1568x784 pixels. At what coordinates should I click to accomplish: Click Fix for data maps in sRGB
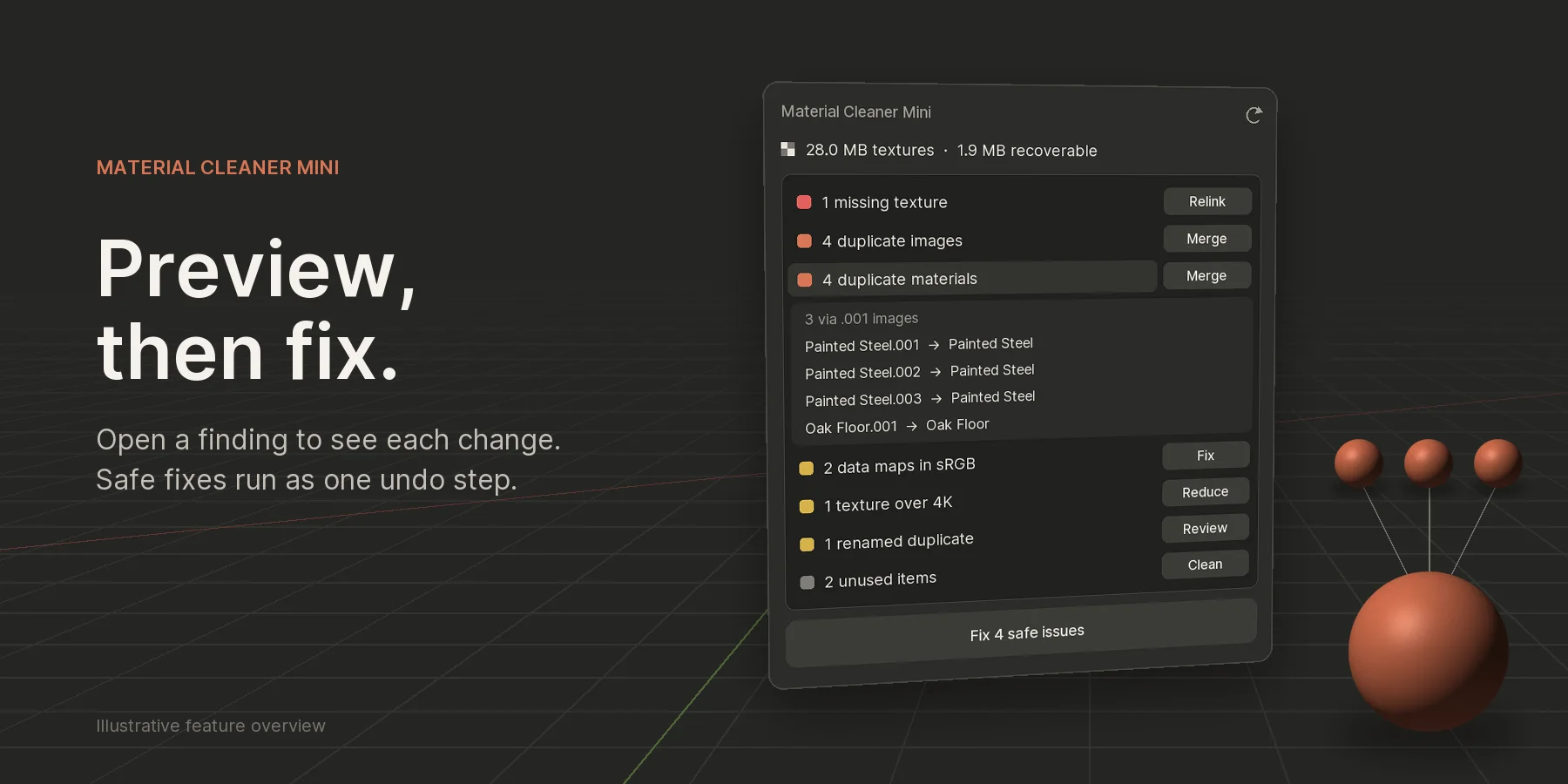1206,456
